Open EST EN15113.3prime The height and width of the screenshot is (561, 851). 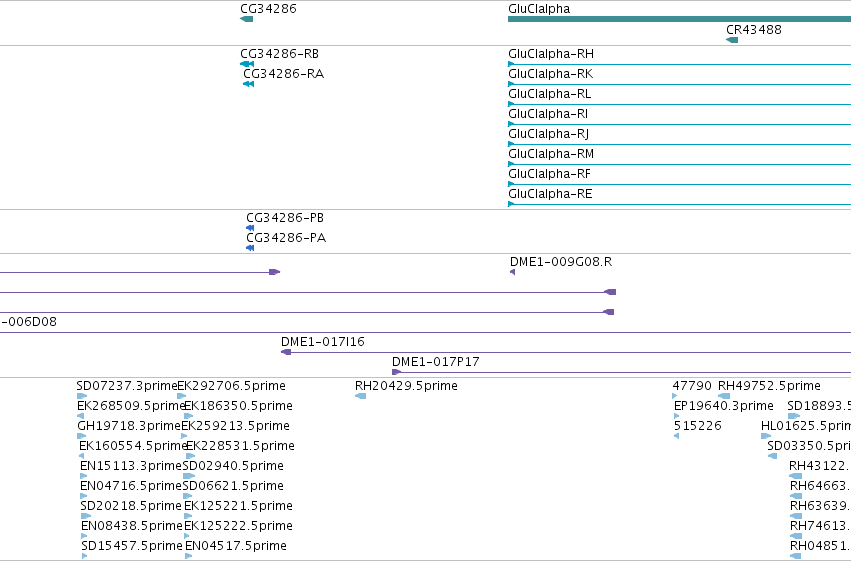(131, 466)
